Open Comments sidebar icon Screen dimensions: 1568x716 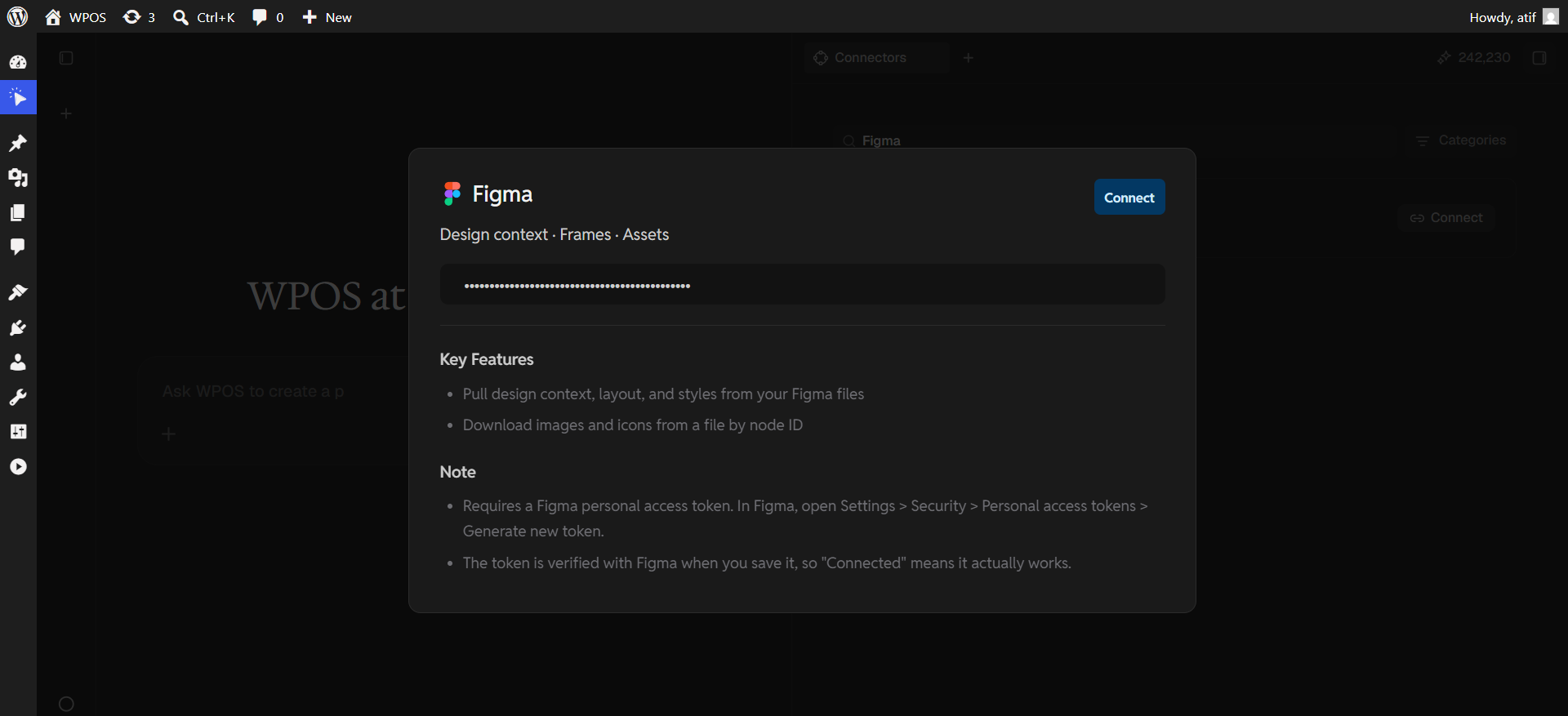point(18,247)
